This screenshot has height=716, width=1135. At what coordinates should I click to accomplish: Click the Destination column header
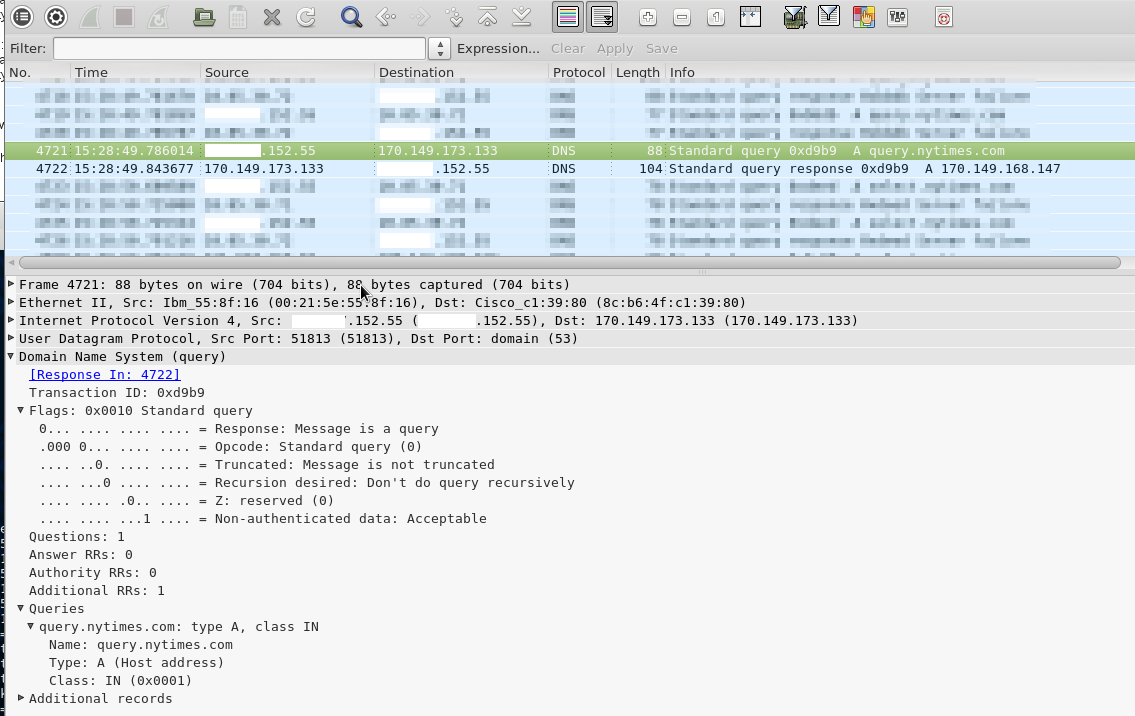click(x=416, y=72)
